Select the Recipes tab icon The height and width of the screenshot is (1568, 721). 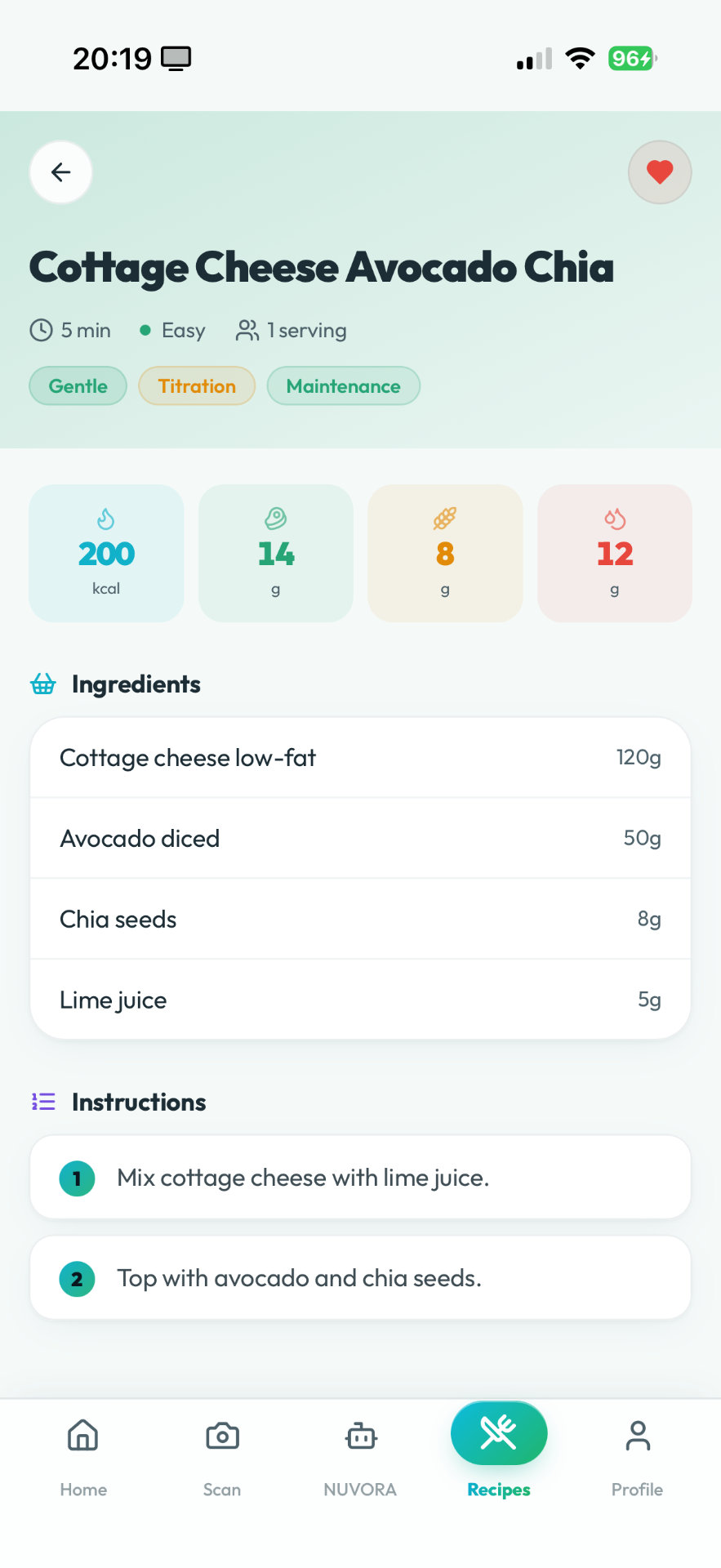coord(499,1433)
